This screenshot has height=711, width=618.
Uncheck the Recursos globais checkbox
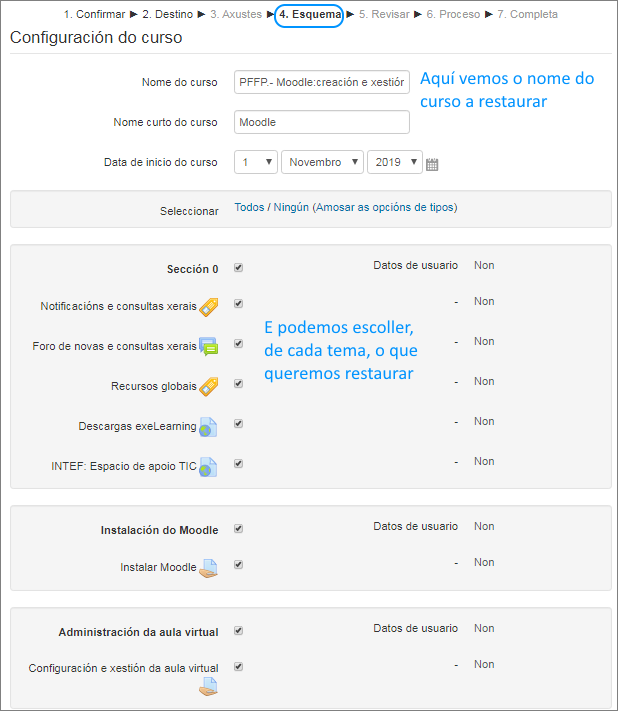pyautogui.click(x=238, y=384)
